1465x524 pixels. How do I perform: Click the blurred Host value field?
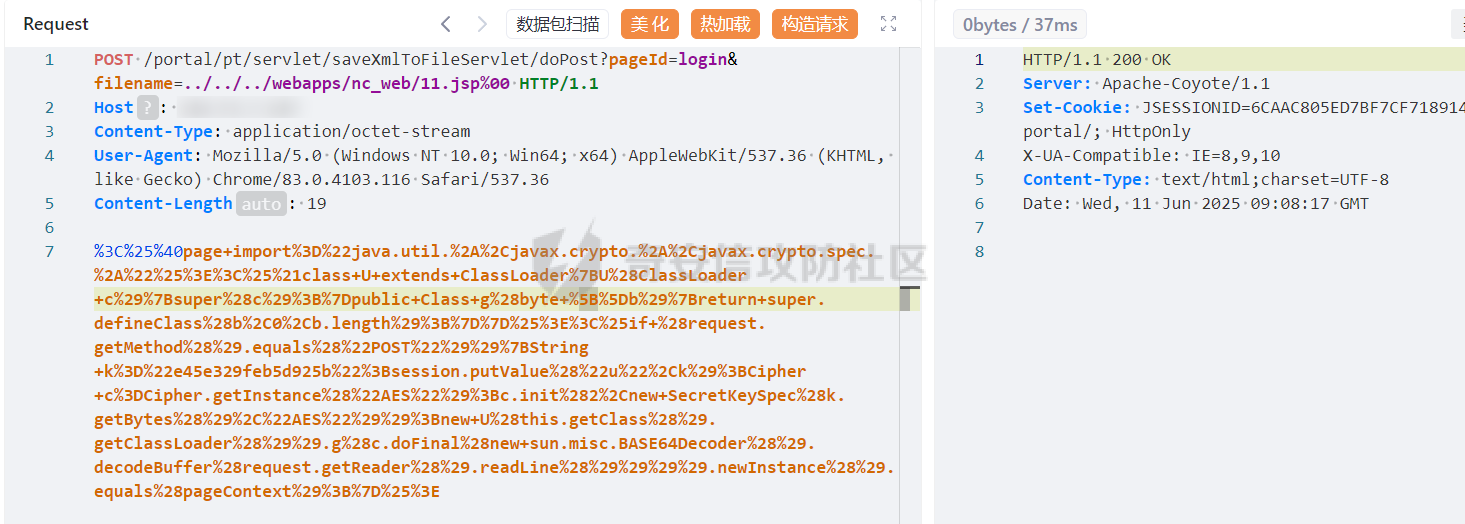coord(240,107)
